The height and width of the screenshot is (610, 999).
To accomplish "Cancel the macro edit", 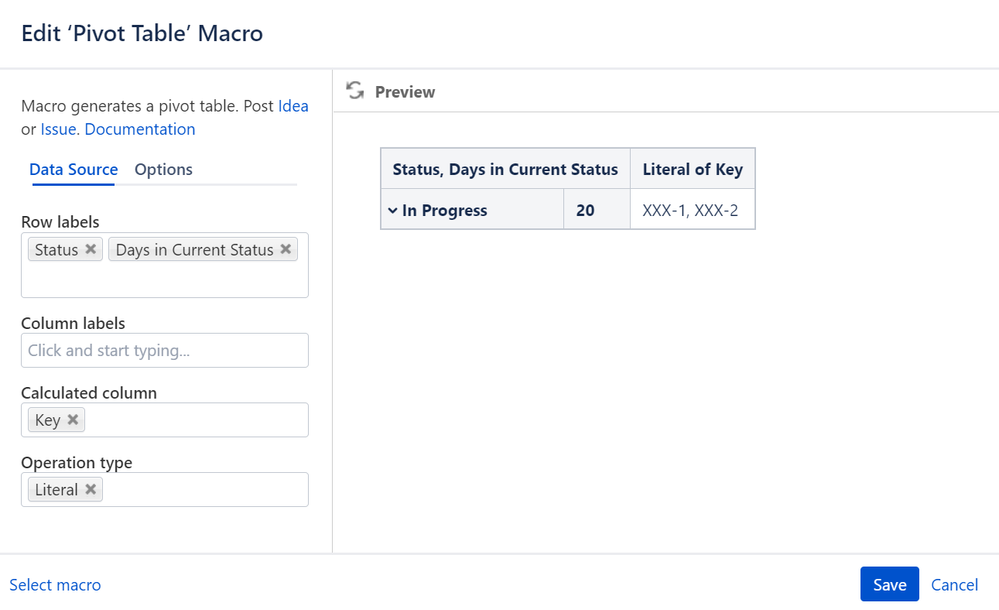I will point(954,585).
